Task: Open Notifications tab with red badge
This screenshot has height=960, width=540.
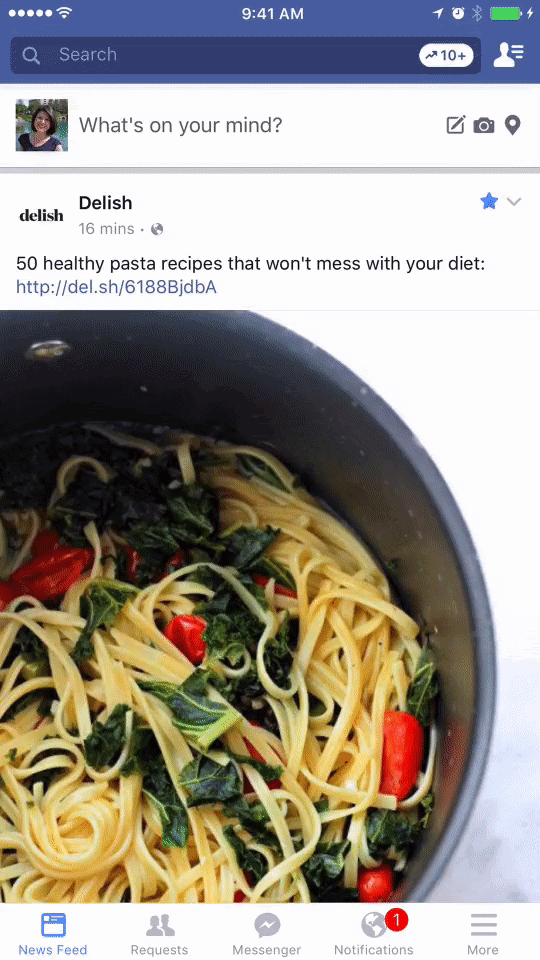Action: pyautogui.click(x=374, y=934)
